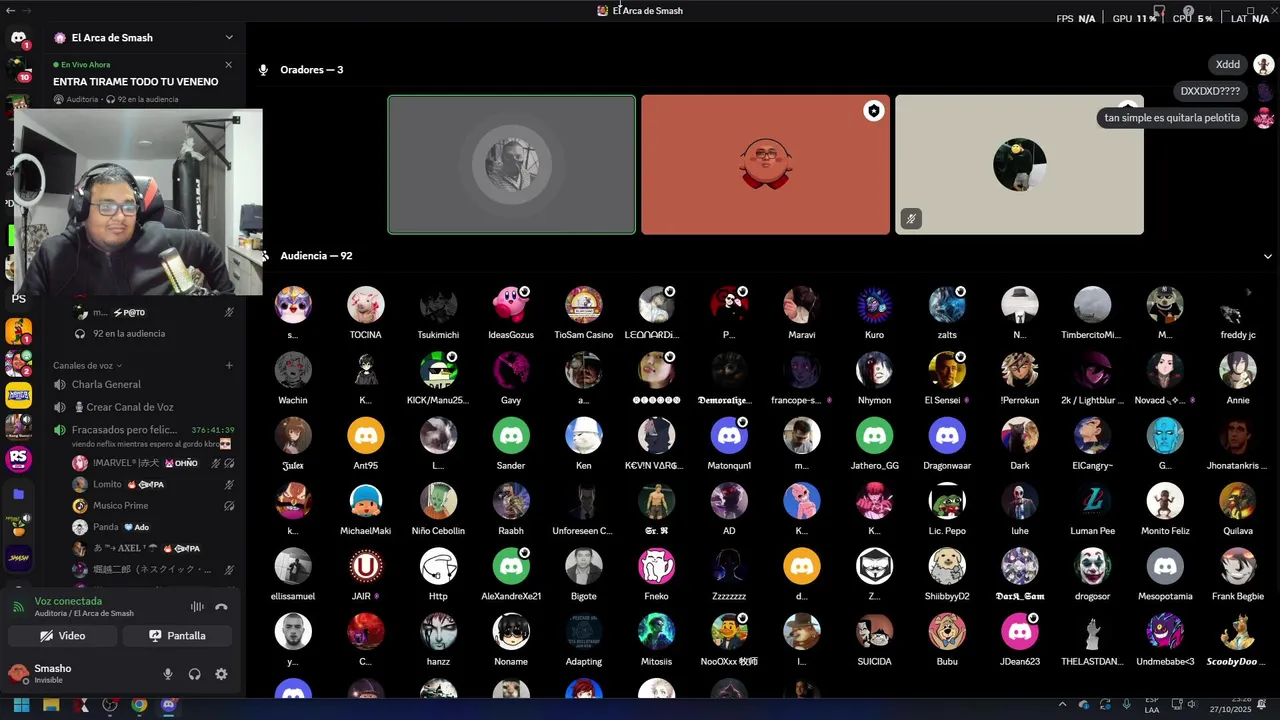Open Windows Start menu on taskbar
The height and width of the screenshot is (720, 1280).
point(20,705)
